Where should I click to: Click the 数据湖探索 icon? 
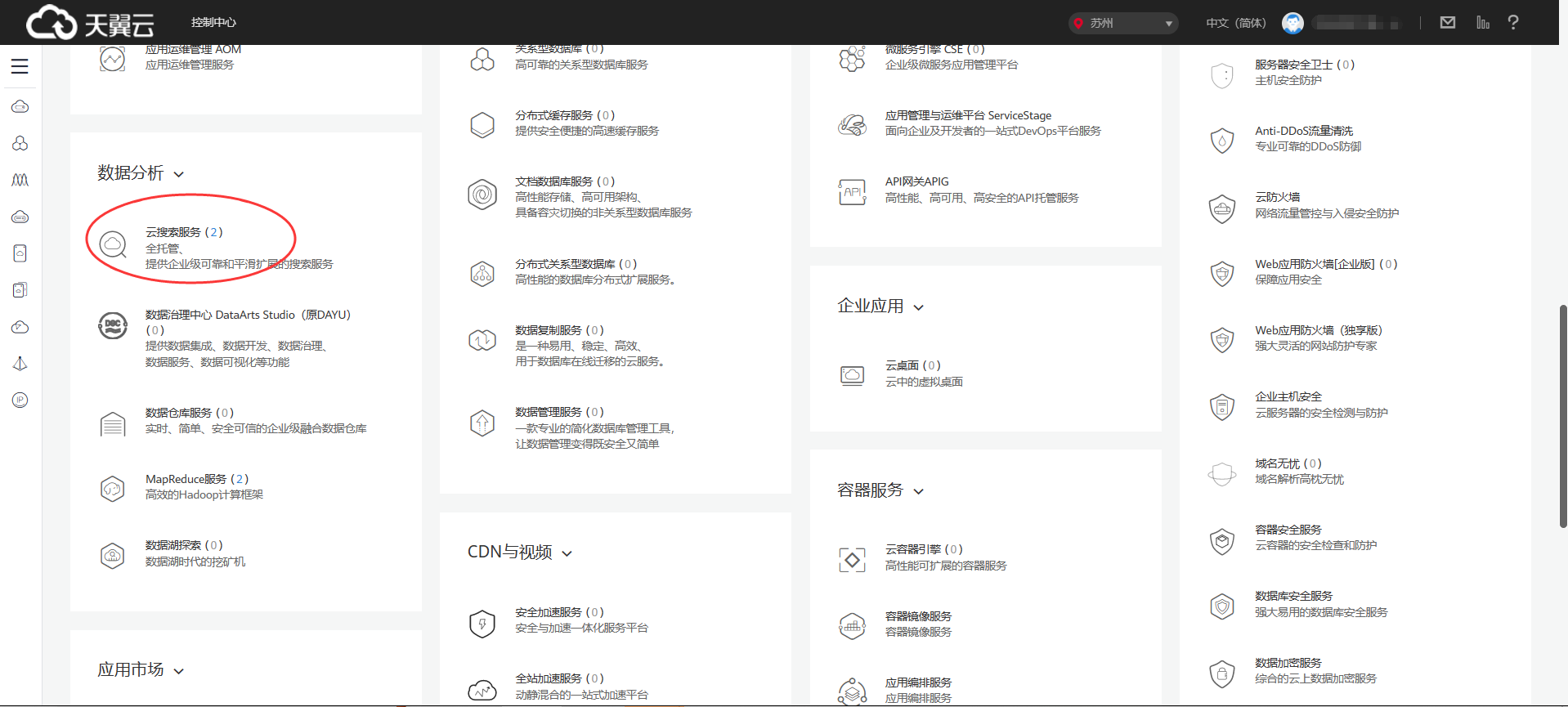pyautogui.click(x=113, y=556)
